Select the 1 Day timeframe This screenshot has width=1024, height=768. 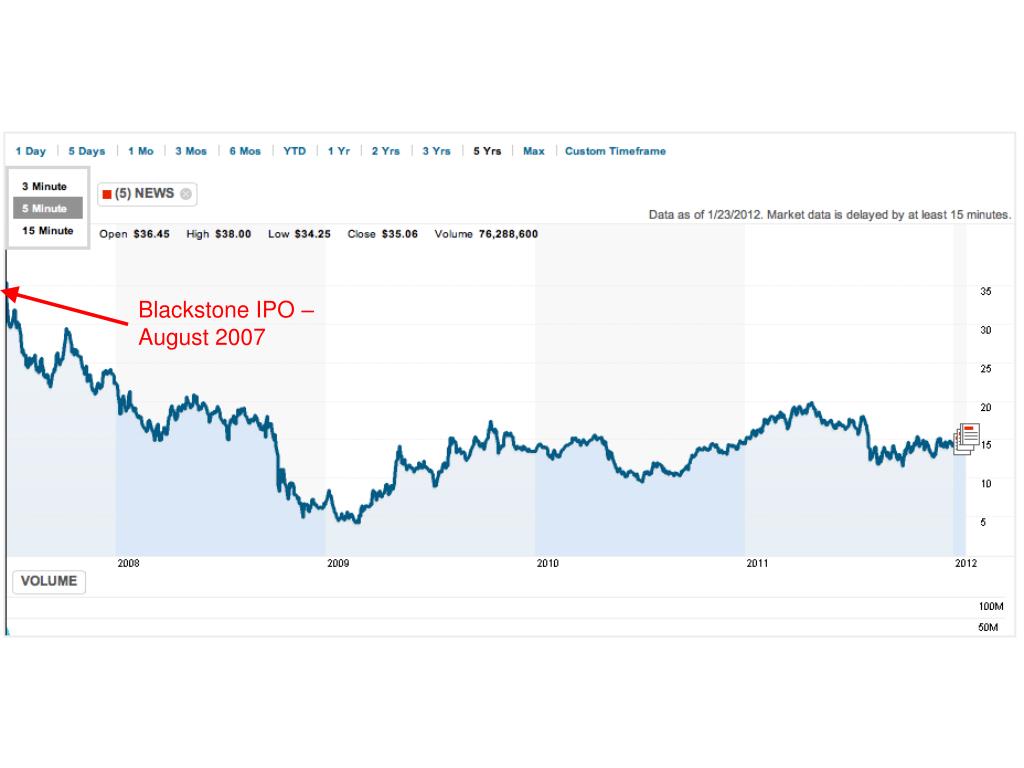pyautogui.click(x=31, y=151)
